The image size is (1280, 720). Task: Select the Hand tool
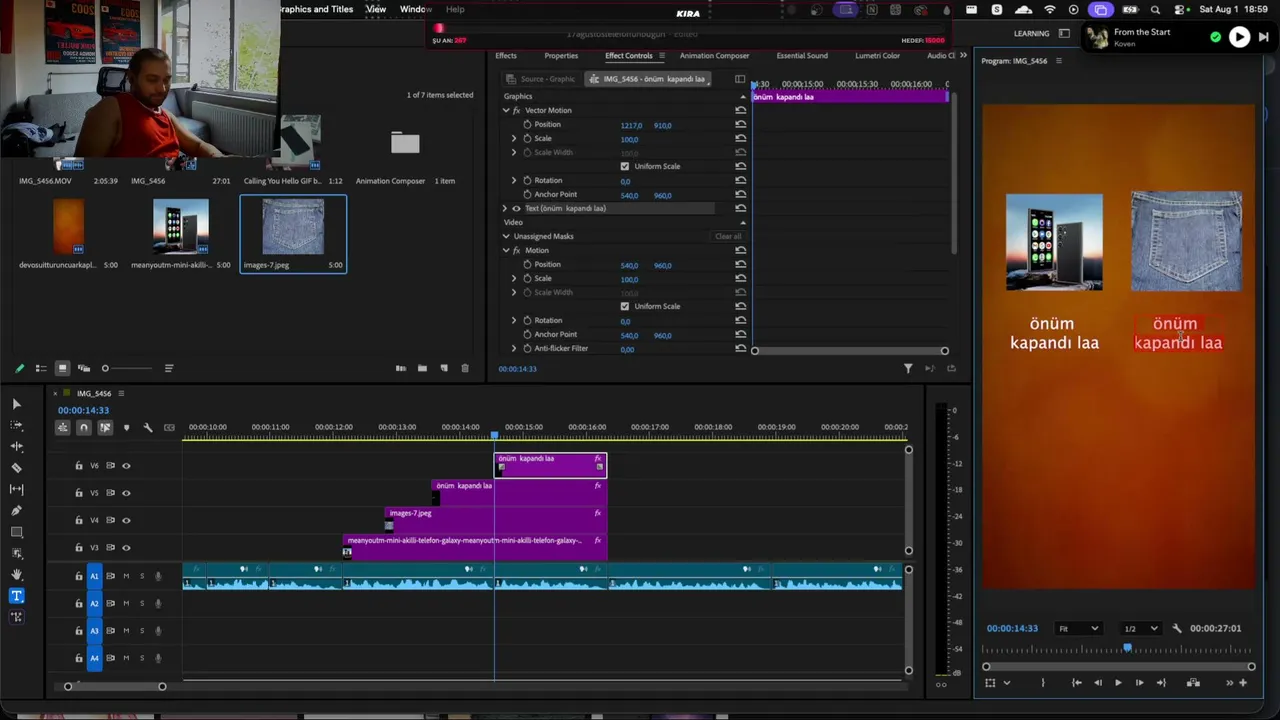click(16, 574)
